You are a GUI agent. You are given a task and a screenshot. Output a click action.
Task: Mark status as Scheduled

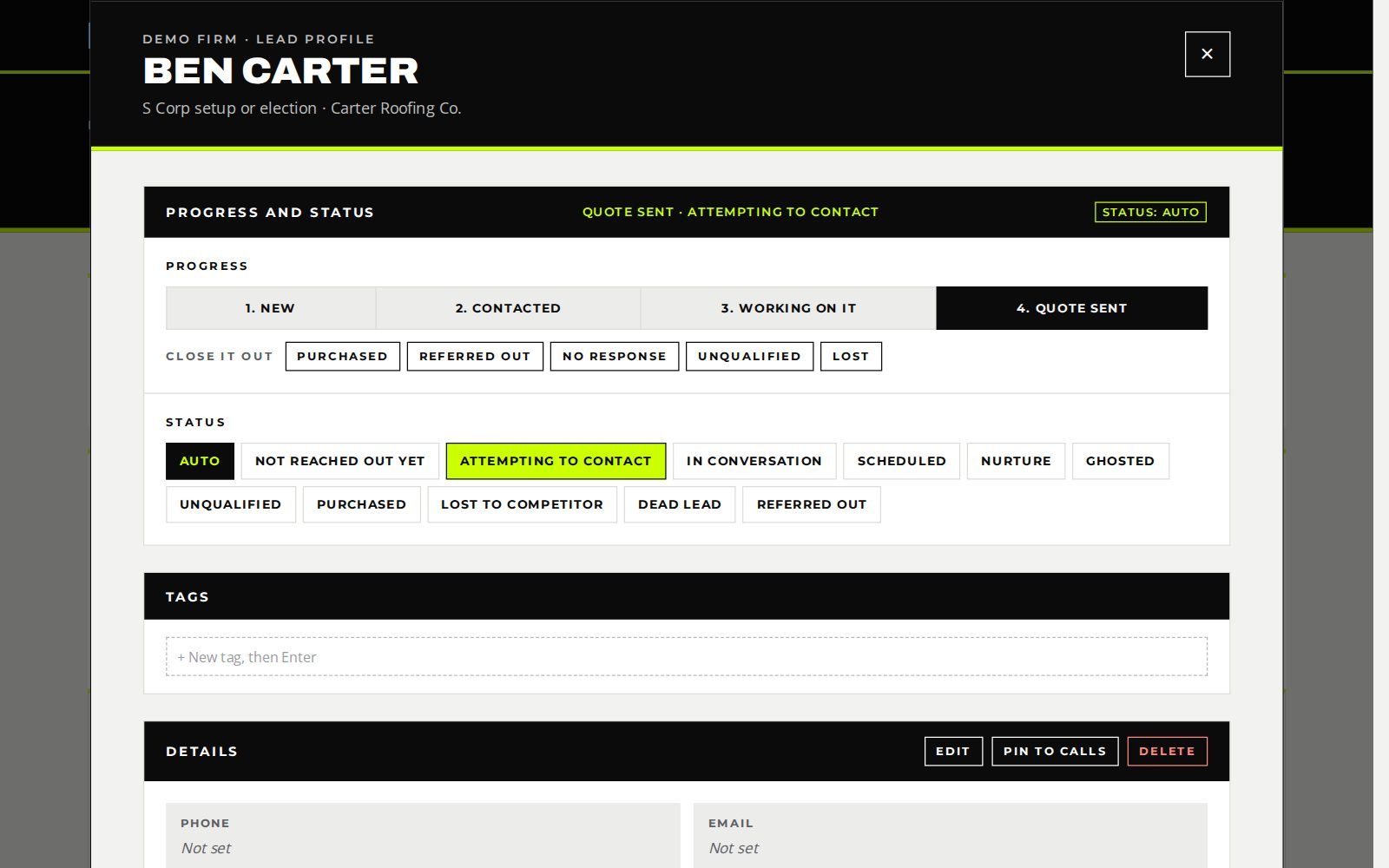tap(902, 461)
